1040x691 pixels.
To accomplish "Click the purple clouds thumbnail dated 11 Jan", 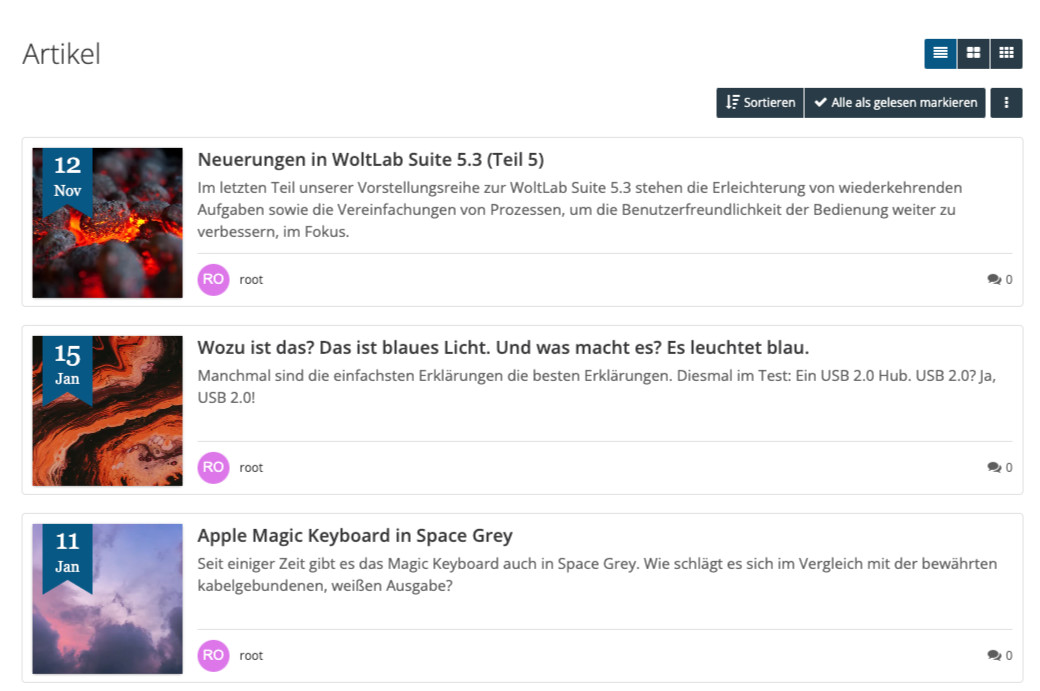I will pos(107,599).
